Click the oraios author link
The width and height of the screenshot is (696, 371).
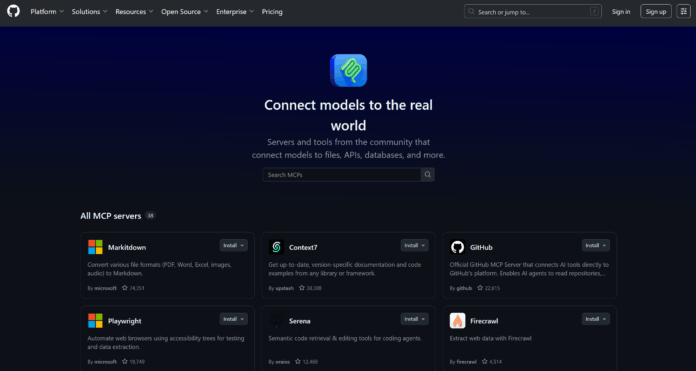pos(282,362)
